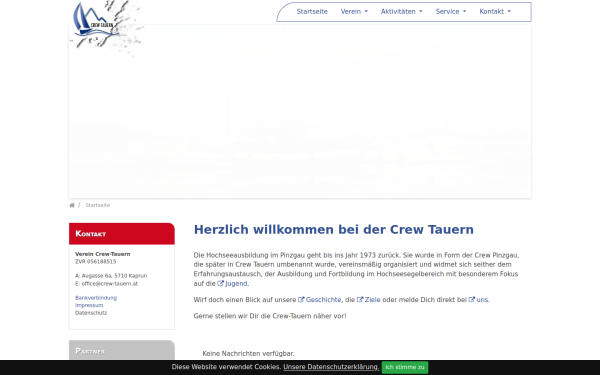Accept cookies with 'Ich stimme zu'
This screenshot has height=375, width=600.
pyautogui.click(x=405, y=367)
